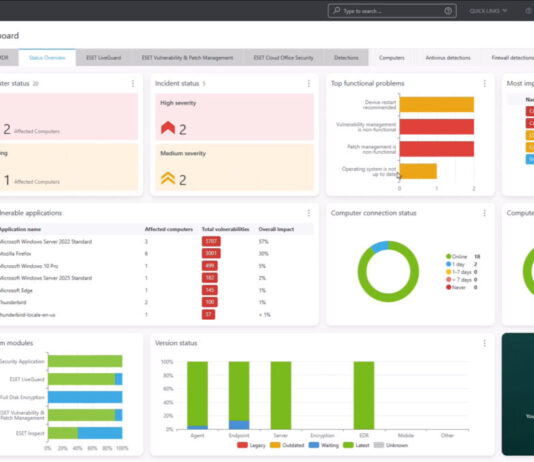
Task: Open the High severity incidents tile
Action: coord(234,117)
